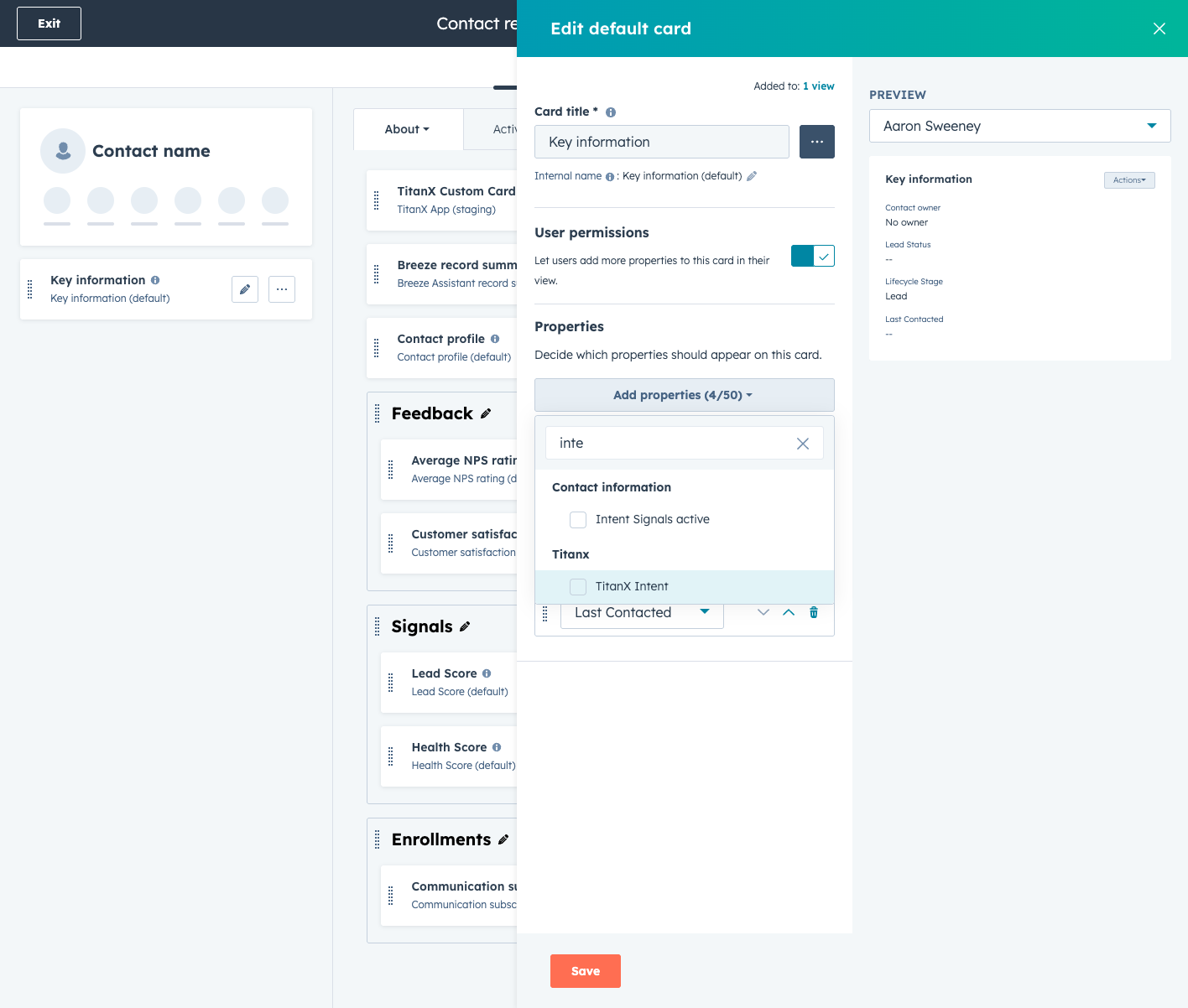Viewport: 1188px width, 1008px height.
Task: Click the contact avatar placeholder icon
Action: 63,151
